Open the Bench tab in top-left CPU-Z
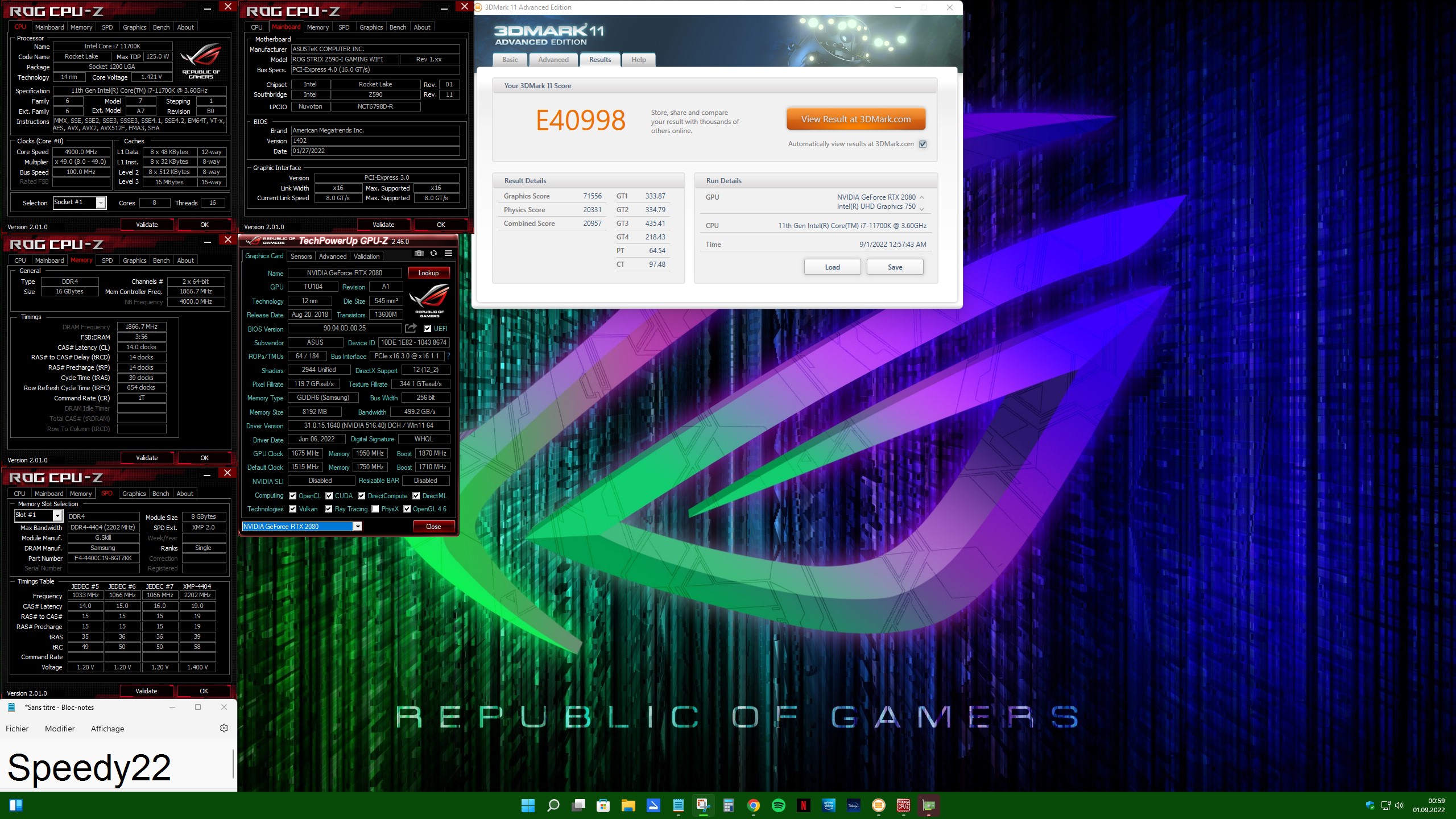The image size is (1456, 819). tap(162, 27)
